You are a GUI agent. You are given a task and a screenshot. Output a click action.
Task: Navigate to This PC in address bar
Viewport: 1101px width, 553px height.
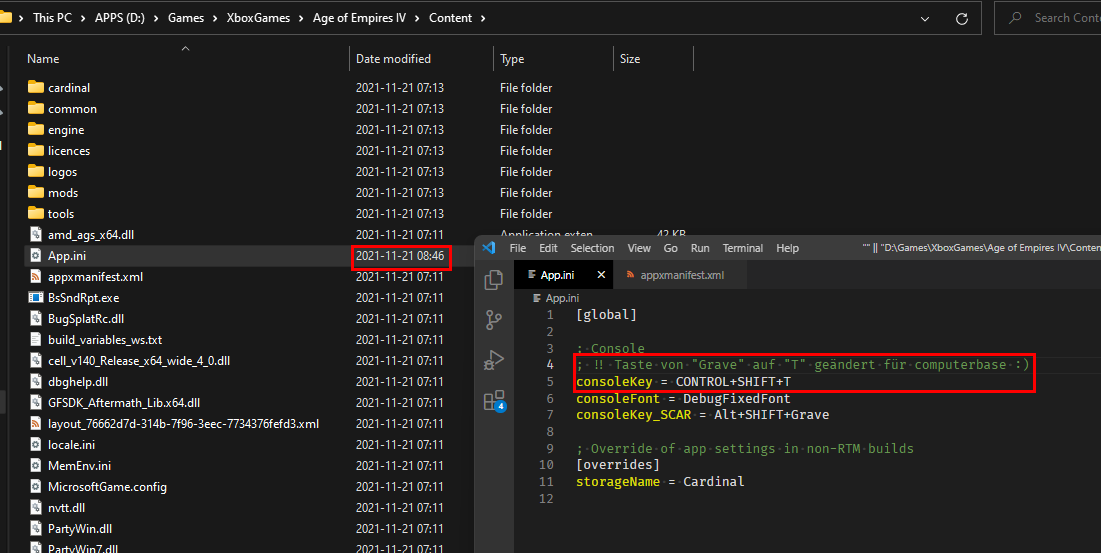click(53, 18)
